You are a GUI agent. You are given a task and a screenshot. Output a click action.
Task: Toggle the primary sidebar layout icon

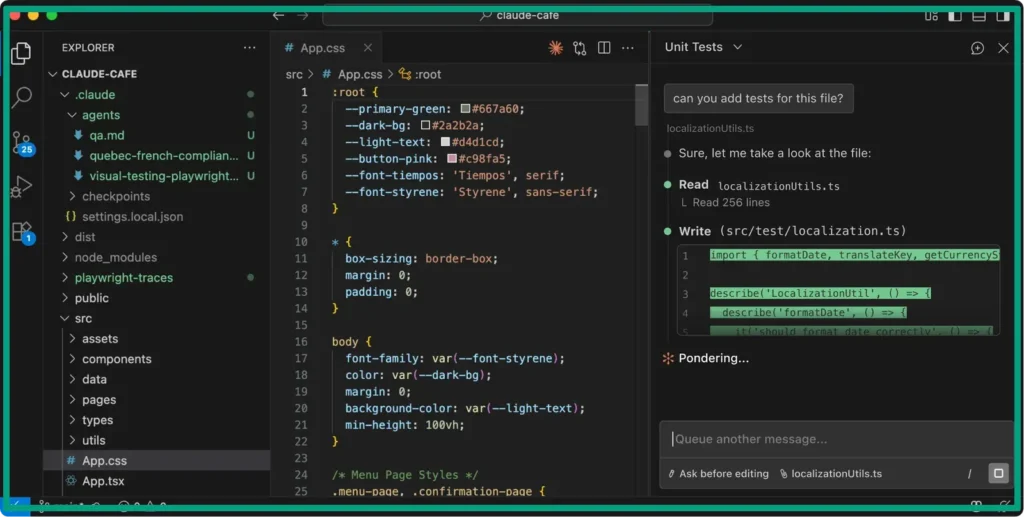pos(955,16)
